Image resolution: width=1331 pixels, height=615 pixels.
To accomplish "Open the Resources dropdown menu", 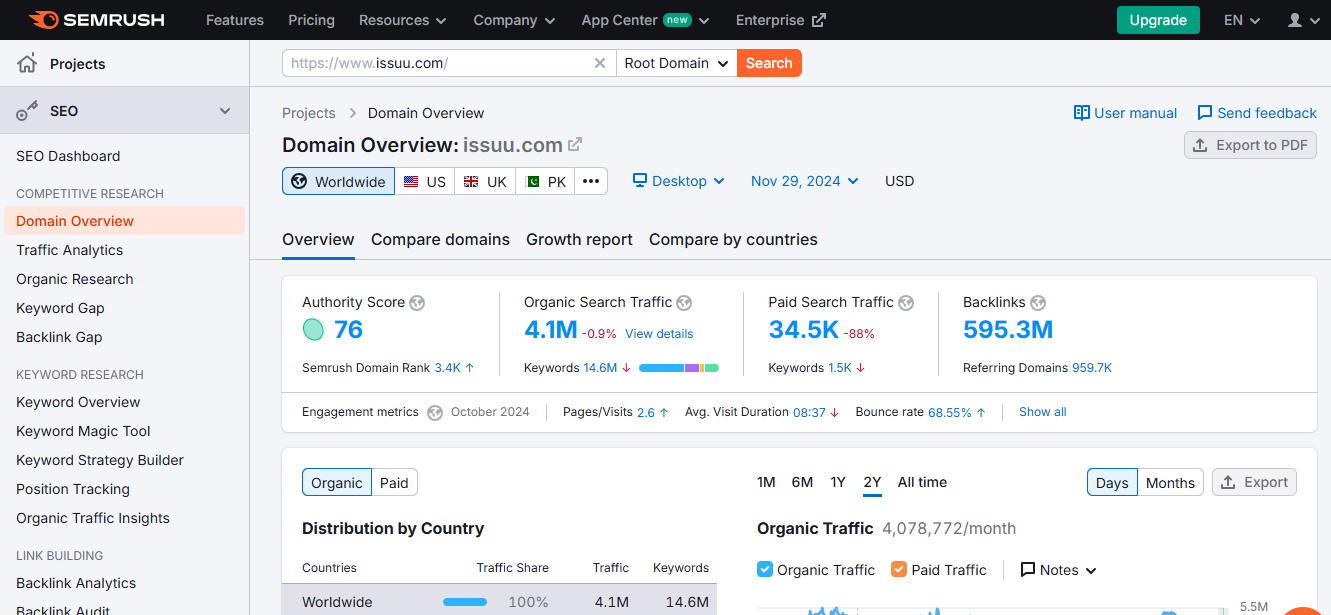I will click(x=403, y=20).
